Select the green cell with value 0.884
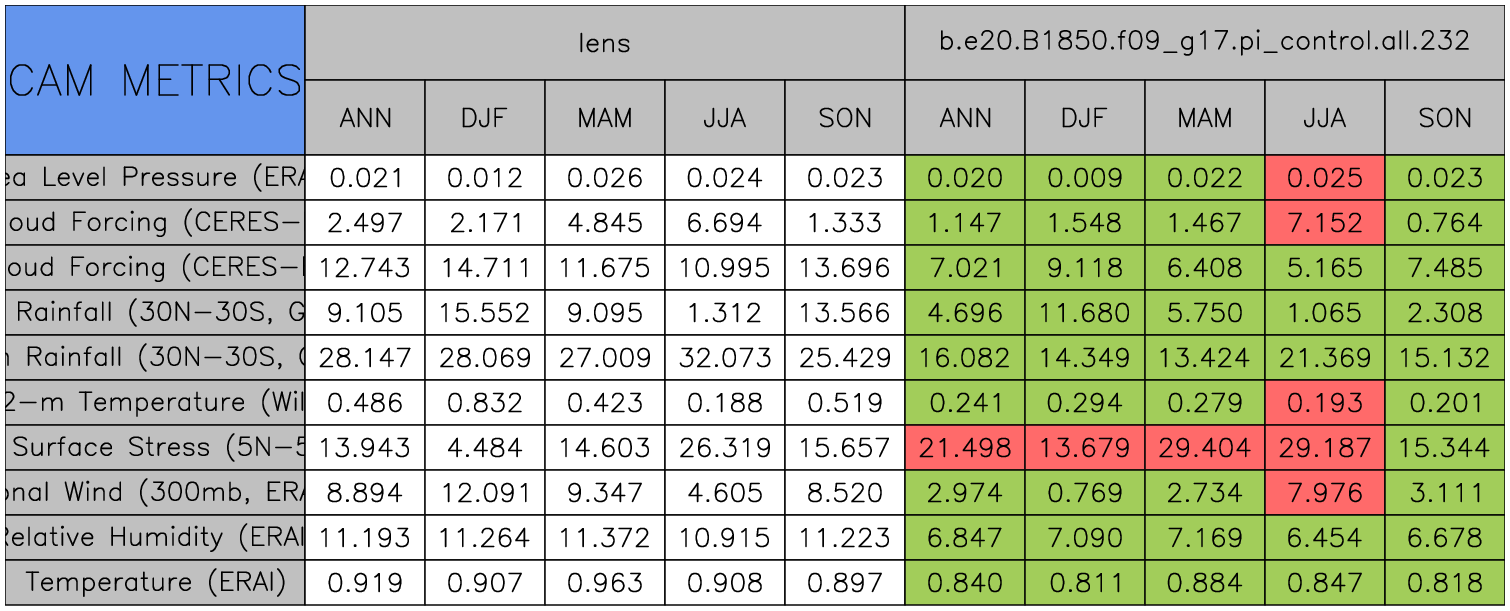The height and width of the screenshot is (611, 1510). (x=1204, y=582)
